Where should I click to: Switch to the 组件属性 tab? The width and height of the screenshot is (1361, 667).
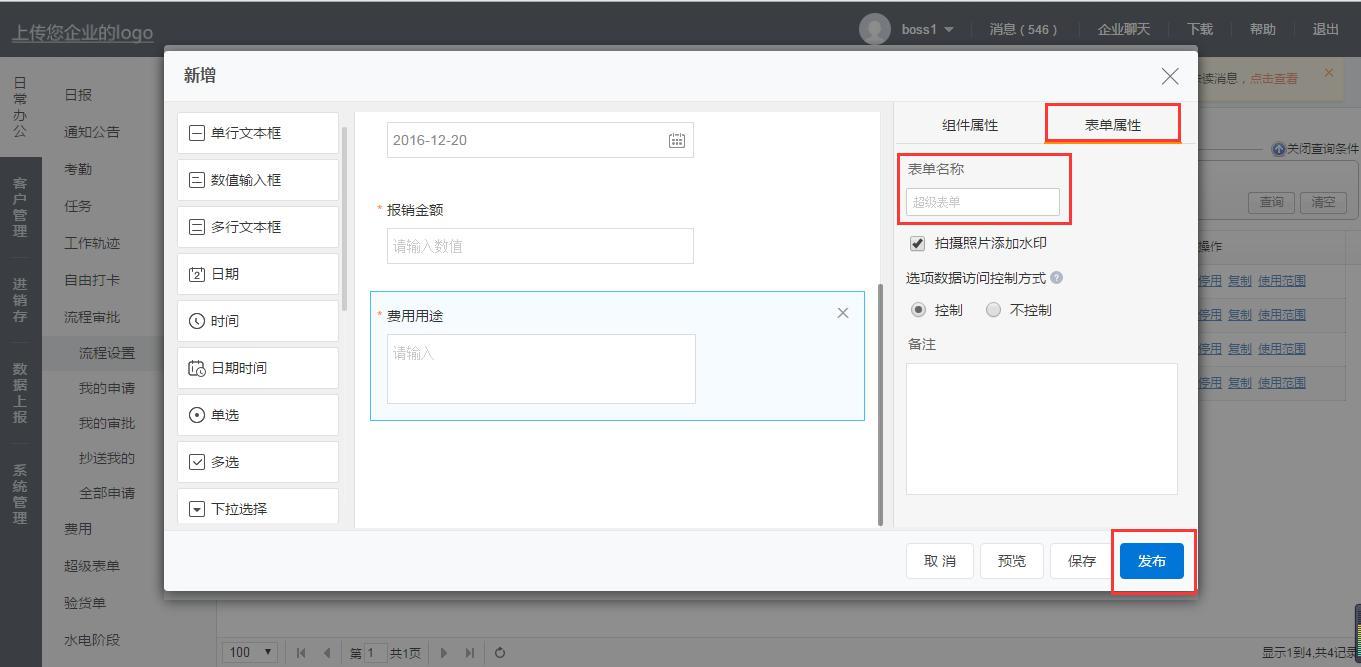(969, 125)
